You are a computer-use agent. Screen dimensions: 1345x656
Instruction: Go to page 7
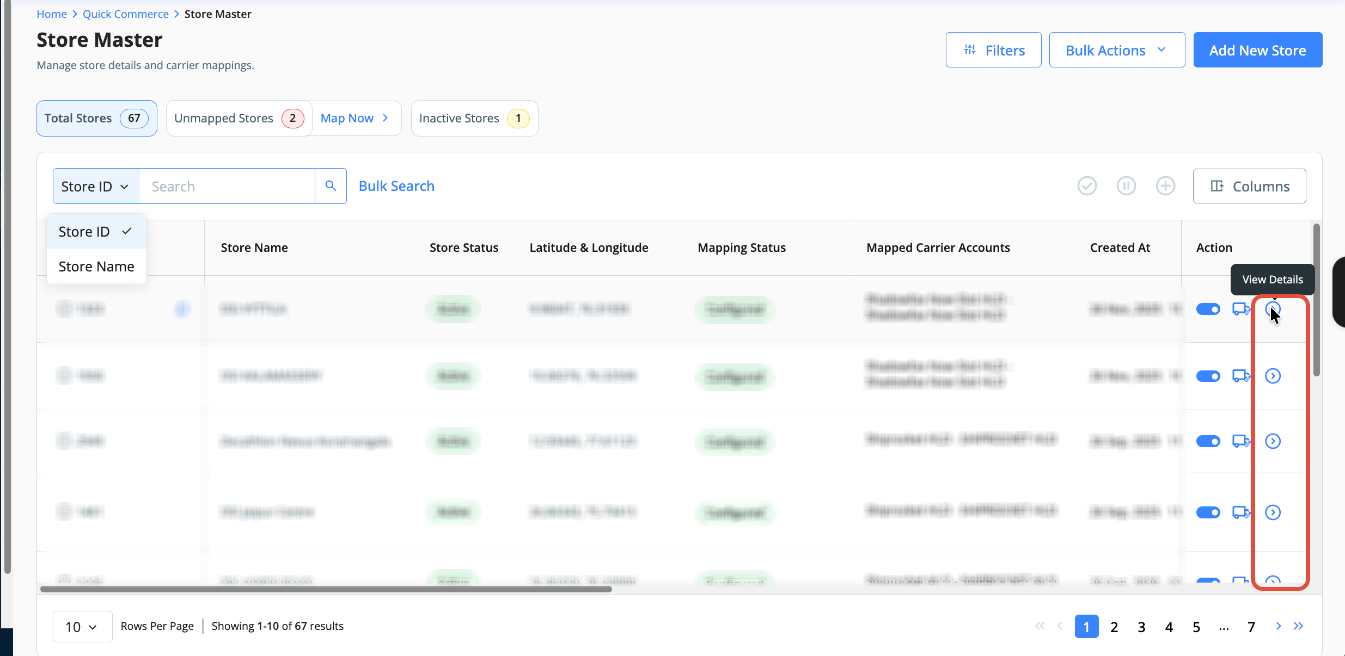pyautogui.click(x=1251, y=627)
